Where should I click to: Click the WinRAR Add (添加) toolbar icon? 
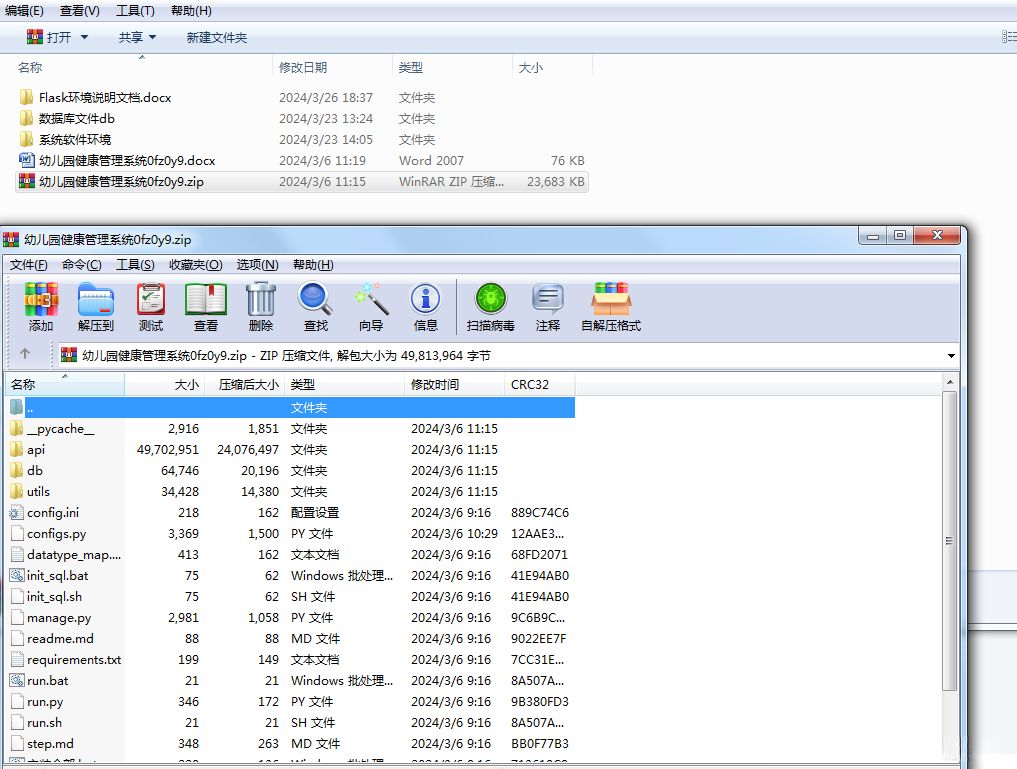click(41, 300)
